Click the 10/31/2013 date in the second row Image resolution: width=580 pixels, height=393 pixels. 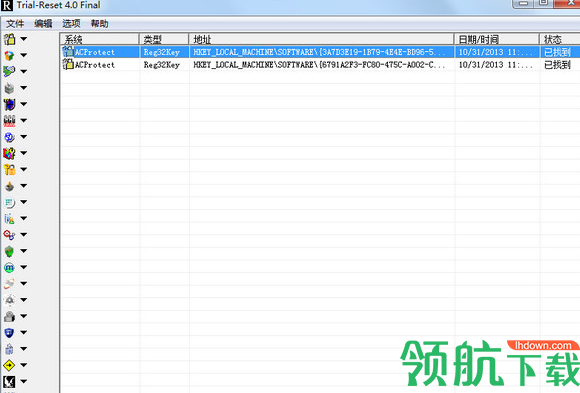coord(495,65)
